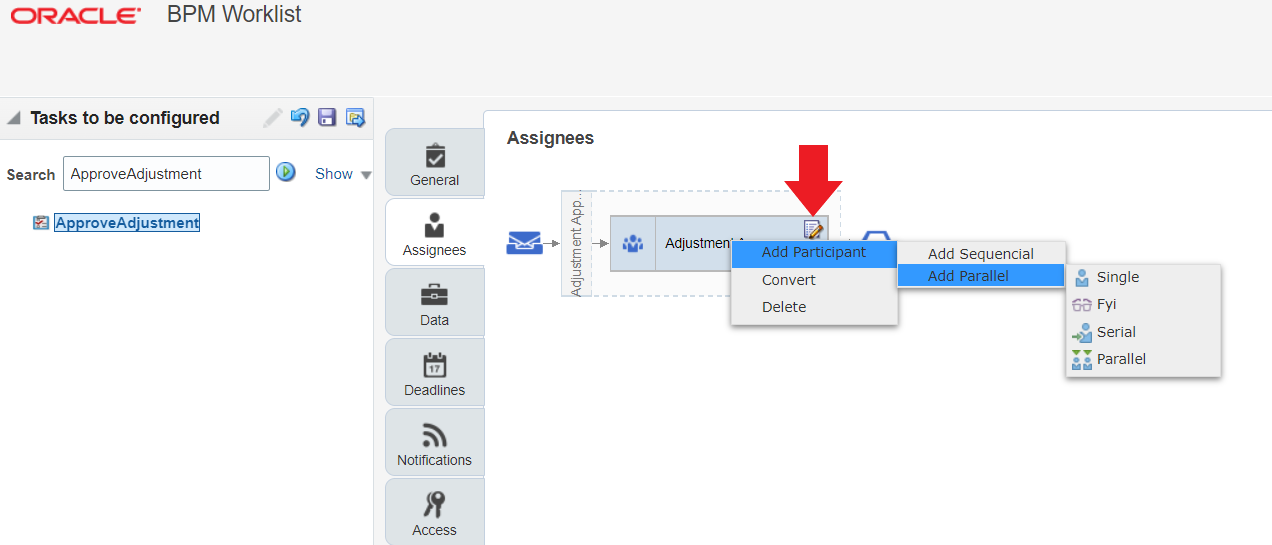Open the General tab
Screen dimensions: 1272x545
coord(435,163)
